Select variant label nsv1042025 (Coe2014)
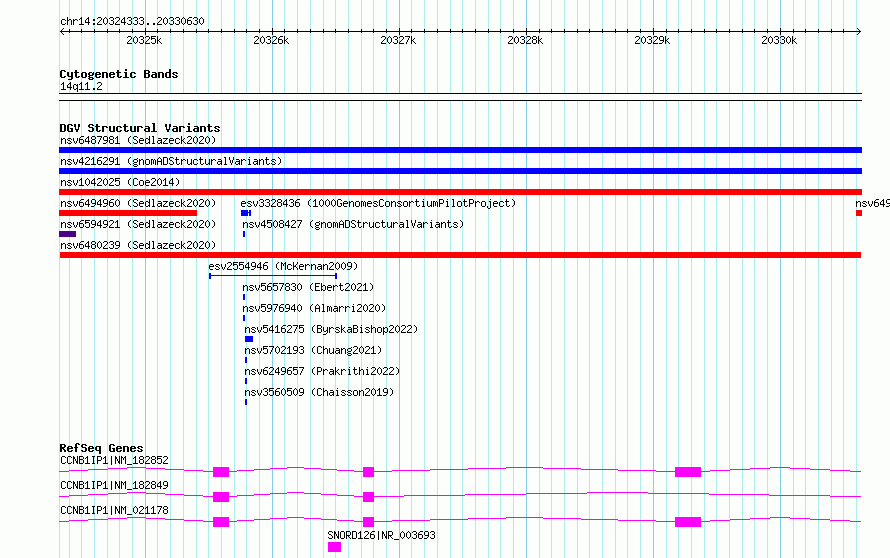Screen dimensions: 890x558 click(120, 182)
